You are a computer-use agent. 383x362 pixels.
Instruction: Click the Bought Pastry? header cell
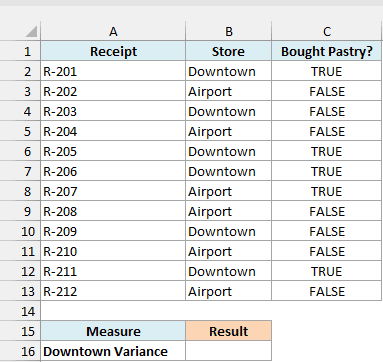tap(327, 51)
